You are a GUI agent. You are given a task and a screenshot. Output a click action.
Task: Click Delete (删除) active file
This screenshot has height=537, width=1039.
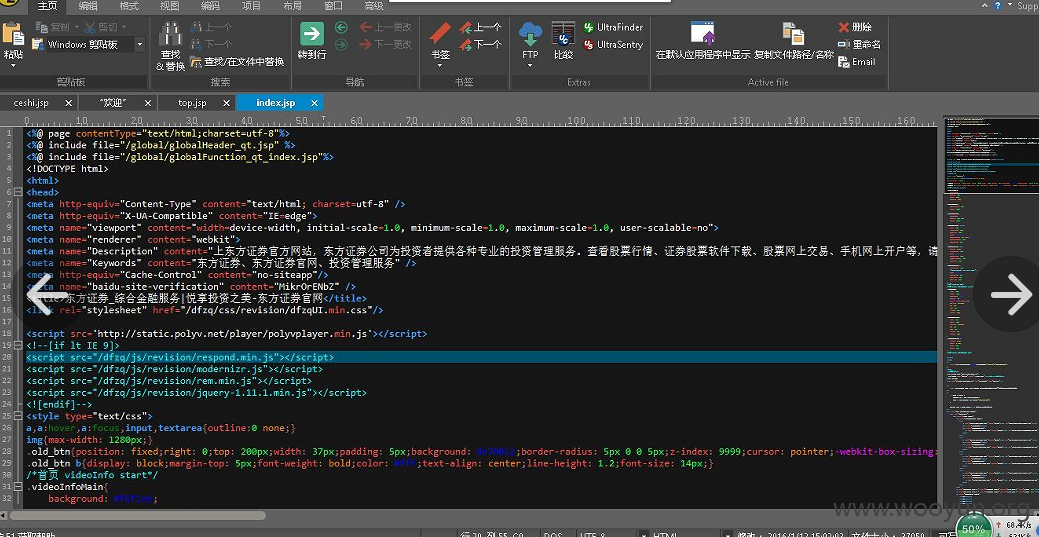(x=855, y=27)
